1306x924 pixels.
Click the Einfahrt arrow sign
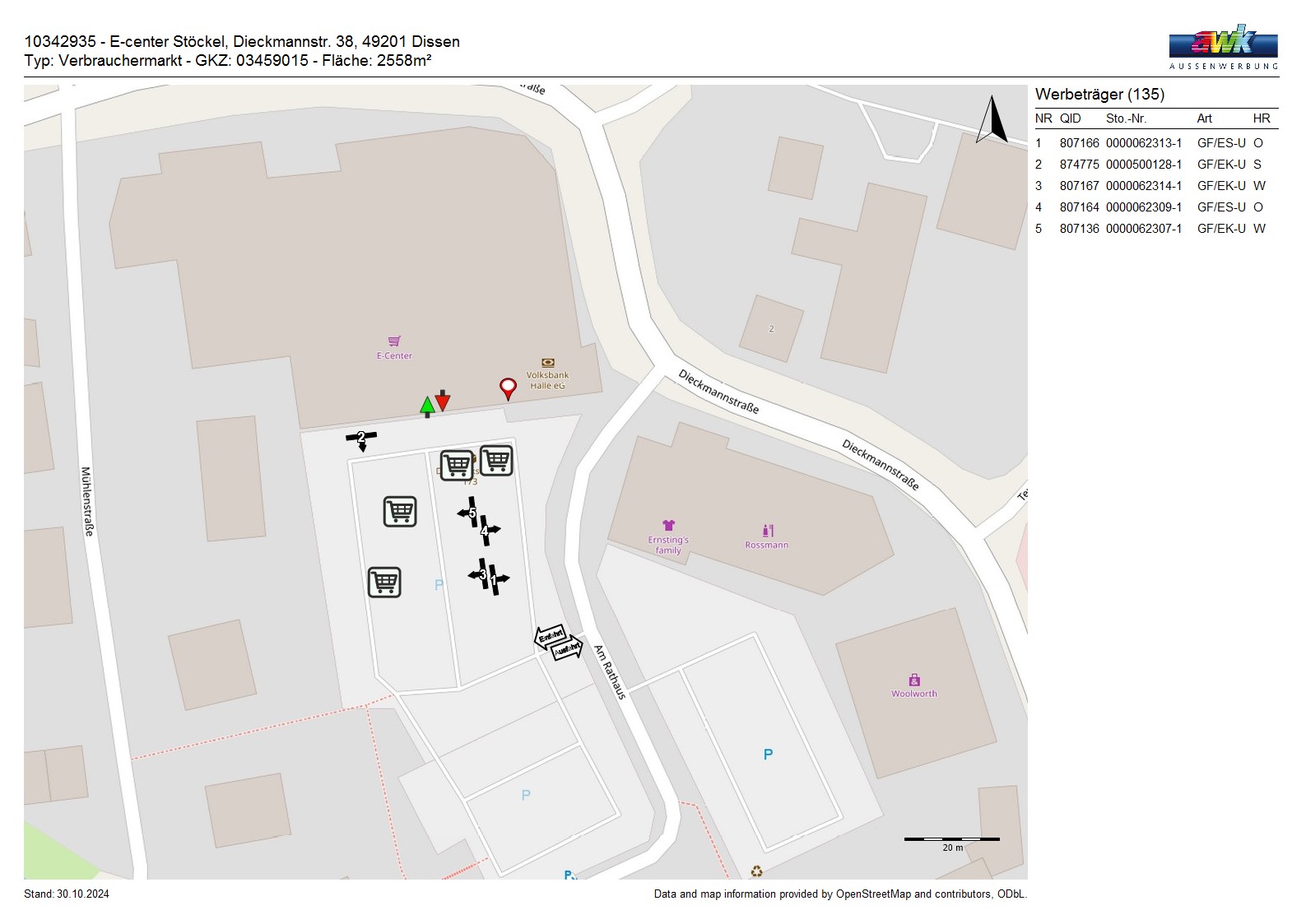point(550,635)
